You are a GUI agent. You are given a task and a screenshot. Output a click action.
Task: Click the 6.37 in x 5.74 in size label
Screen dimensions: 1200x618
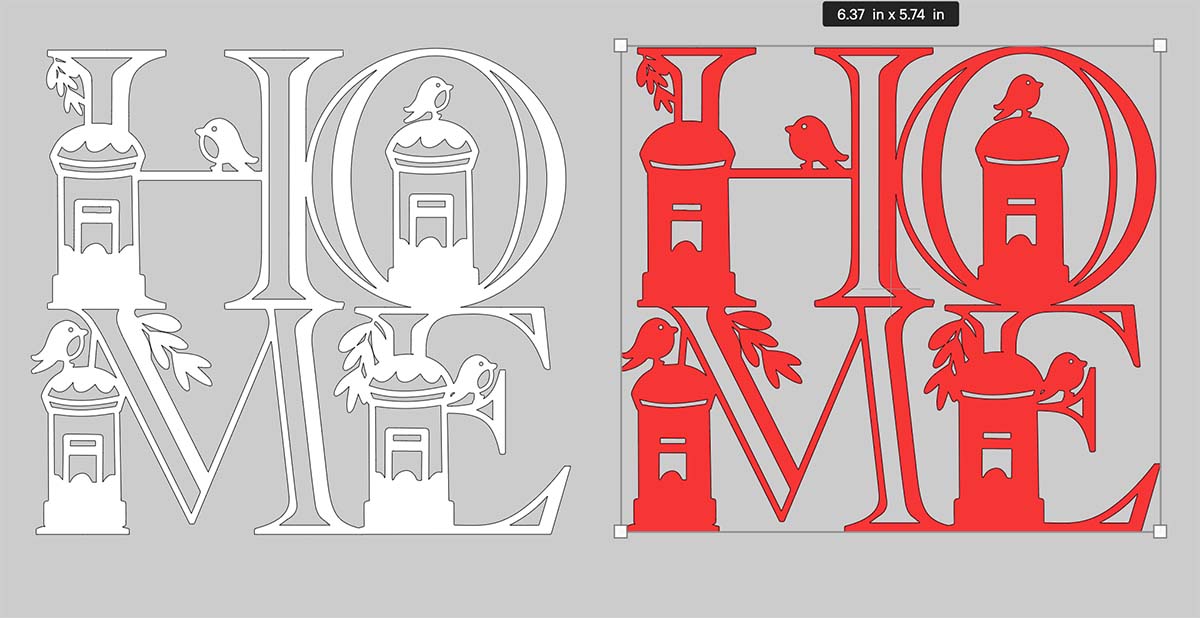tap(890, 13)
